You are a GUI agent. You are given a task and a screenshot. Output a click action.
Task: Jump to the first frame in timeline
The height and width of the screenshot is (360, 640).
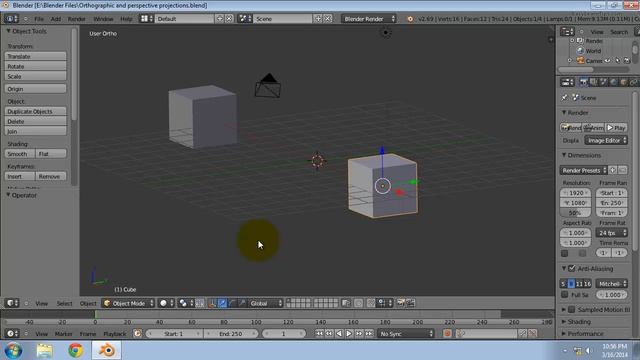[x=319, y=334]
